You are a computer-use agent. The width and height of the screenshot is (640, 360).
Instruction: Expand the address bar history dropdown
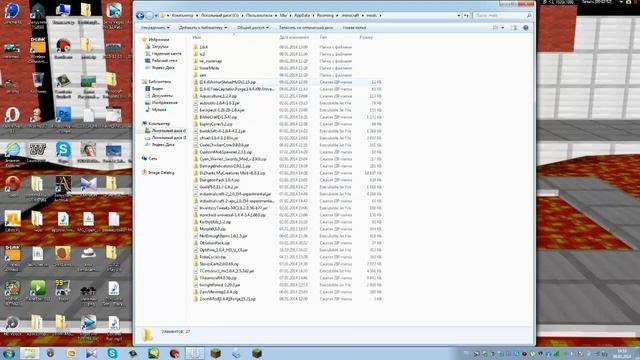point(458,16)
